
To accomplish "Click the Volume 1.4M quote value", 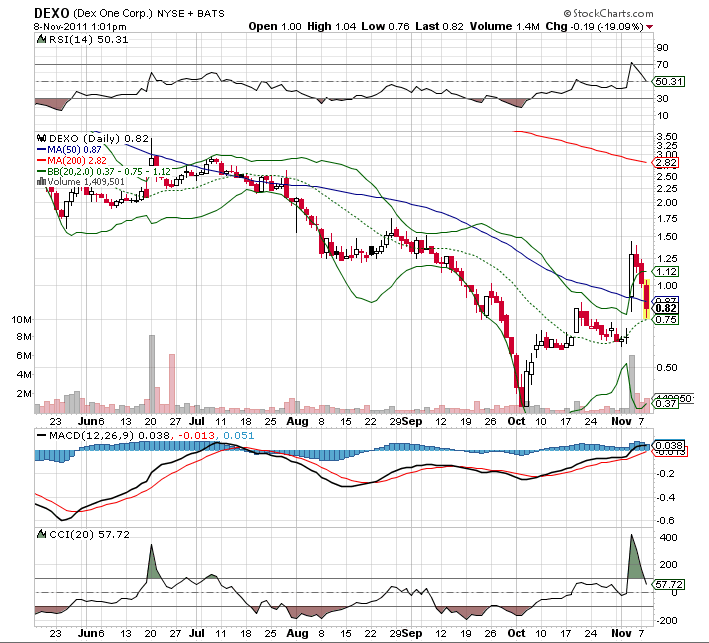I will point(505,26).
